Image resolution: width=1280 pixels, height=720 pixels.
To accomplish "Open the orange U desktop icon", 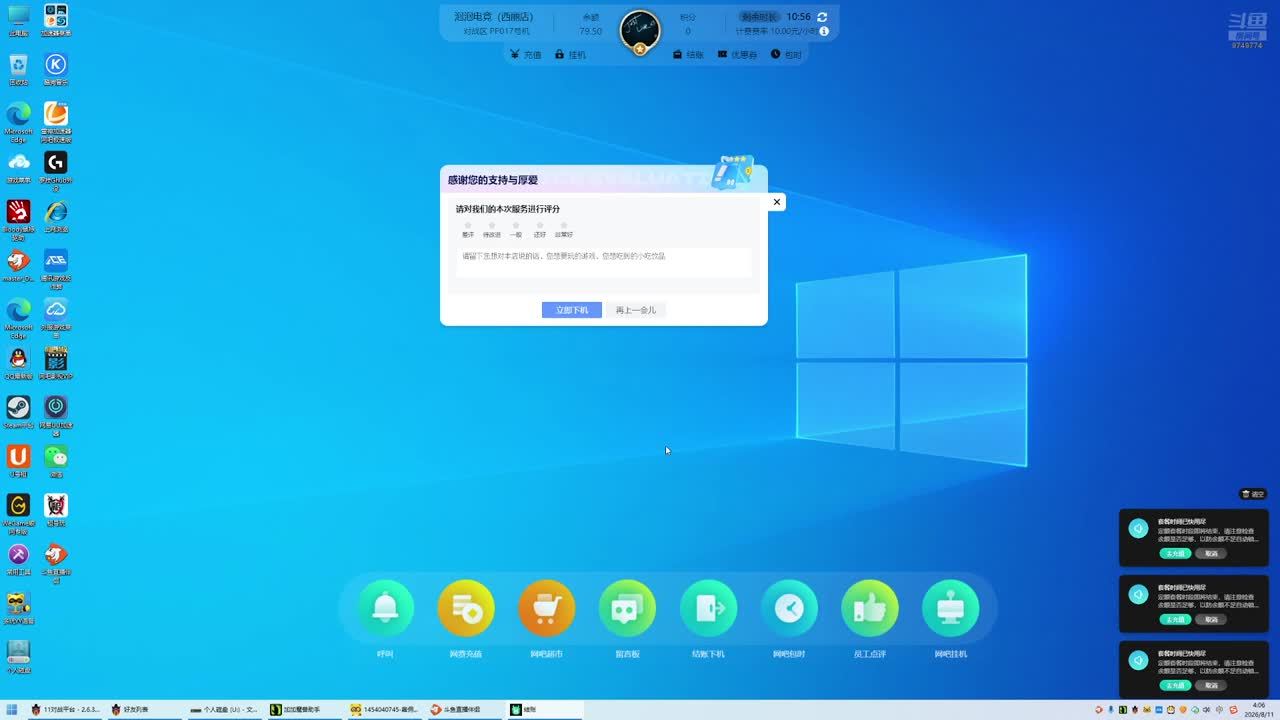I will (x=18, y=461).
